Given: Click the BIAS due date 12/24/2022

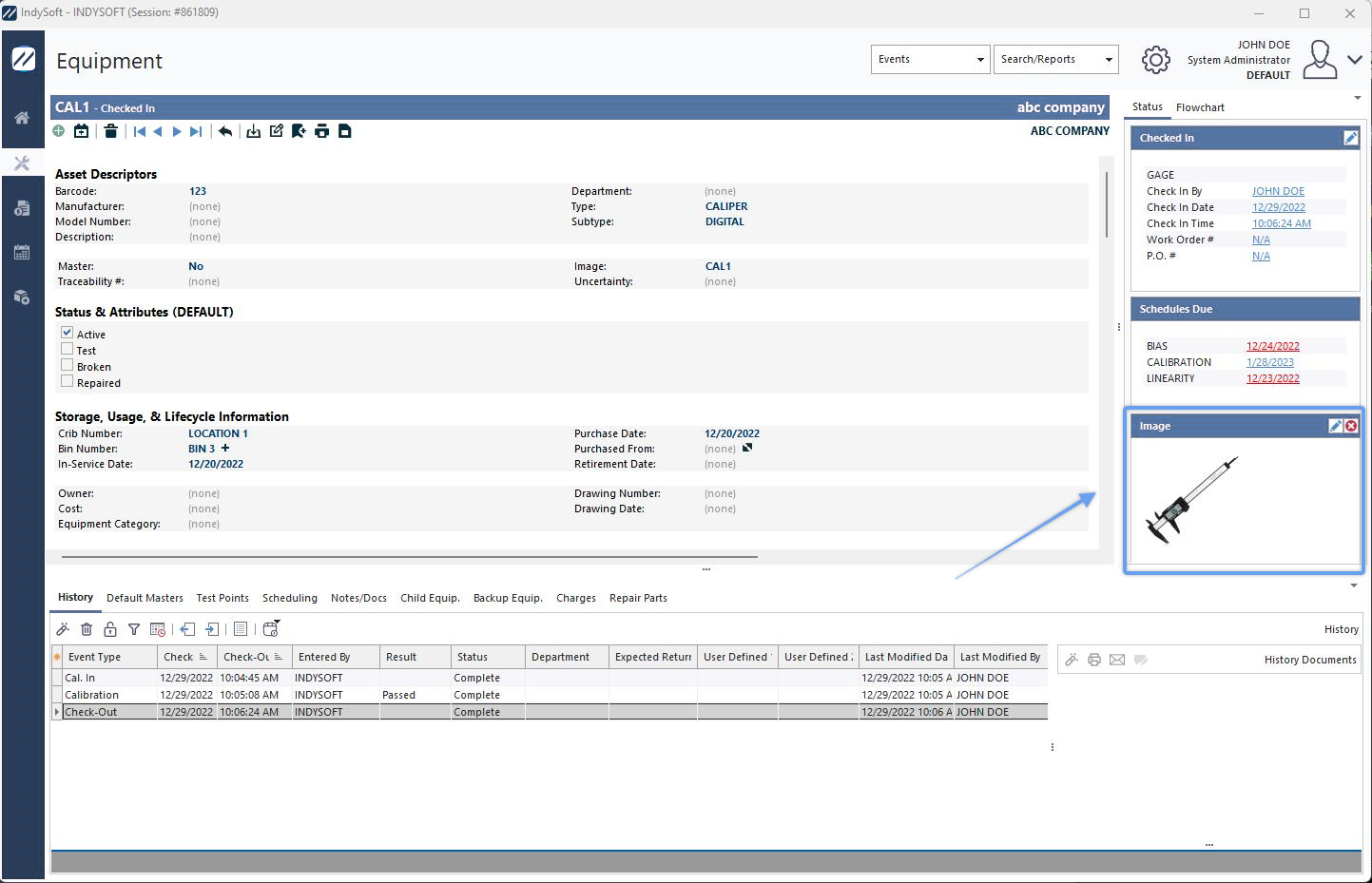Looking at the screenshot, I should tap(1273, 346).
